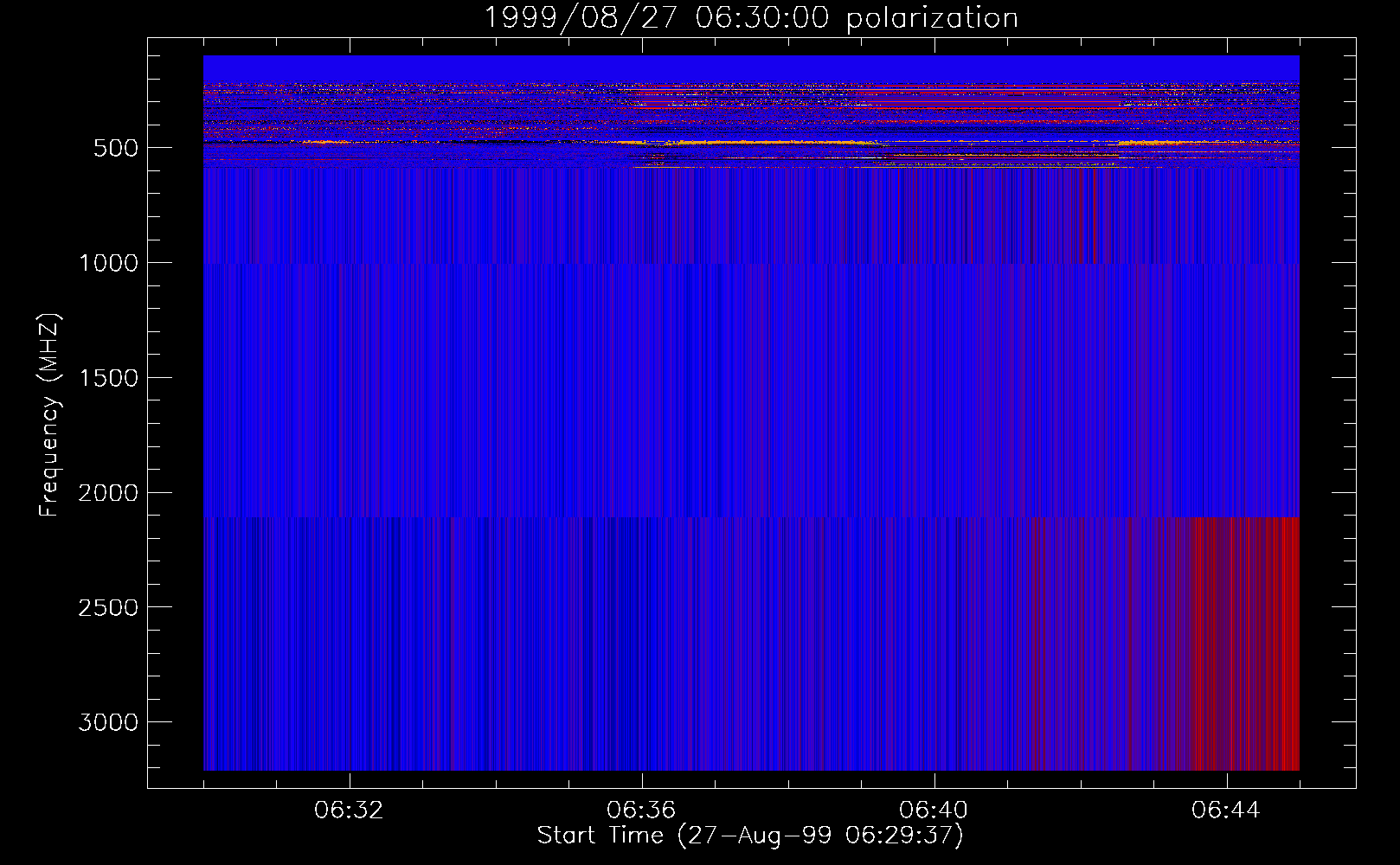Screen dimensions: 1400x865
Task: Click the 1500 frequency tick label
Action: click(108, 378)
